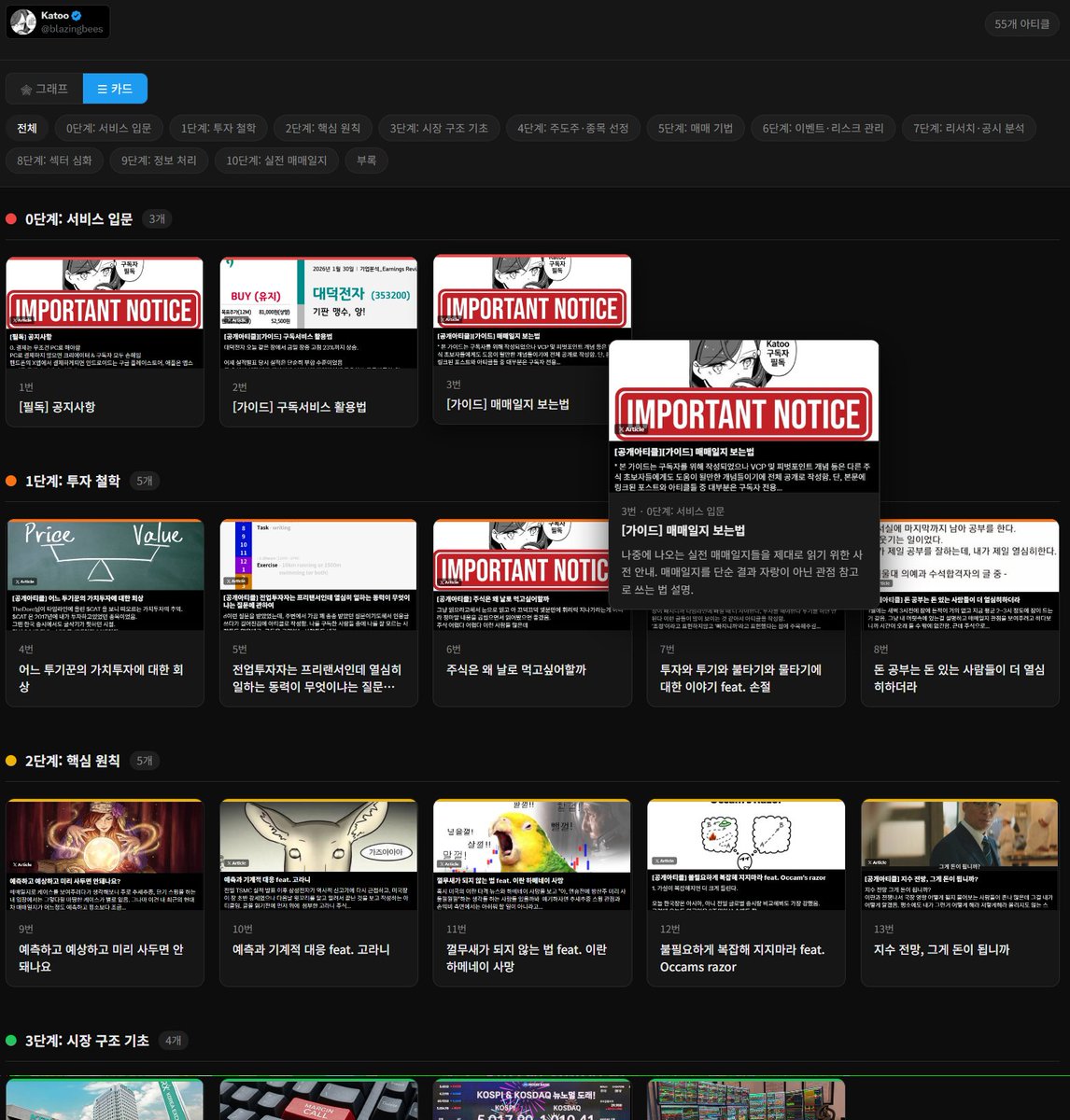Click the popup title [가이드] 매매일지 보는법
This screenshot has width=1070, height=1120.
point(683,530)
